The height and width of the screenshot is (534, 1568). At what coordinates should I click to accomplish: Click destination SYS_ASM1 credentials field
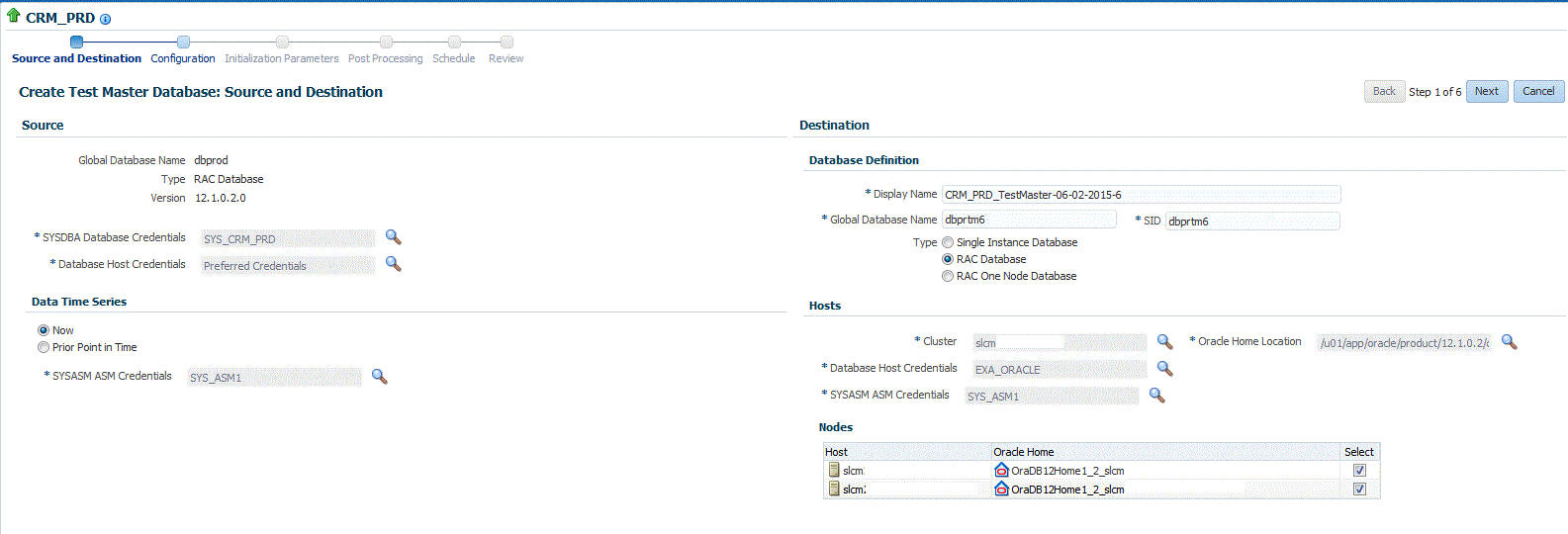[1052, 396]
